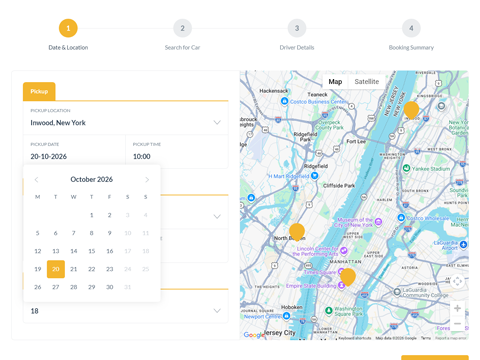This screenshot has height=360, width=480.
Task: Choose October 22 in calendar
Action: 92,269
